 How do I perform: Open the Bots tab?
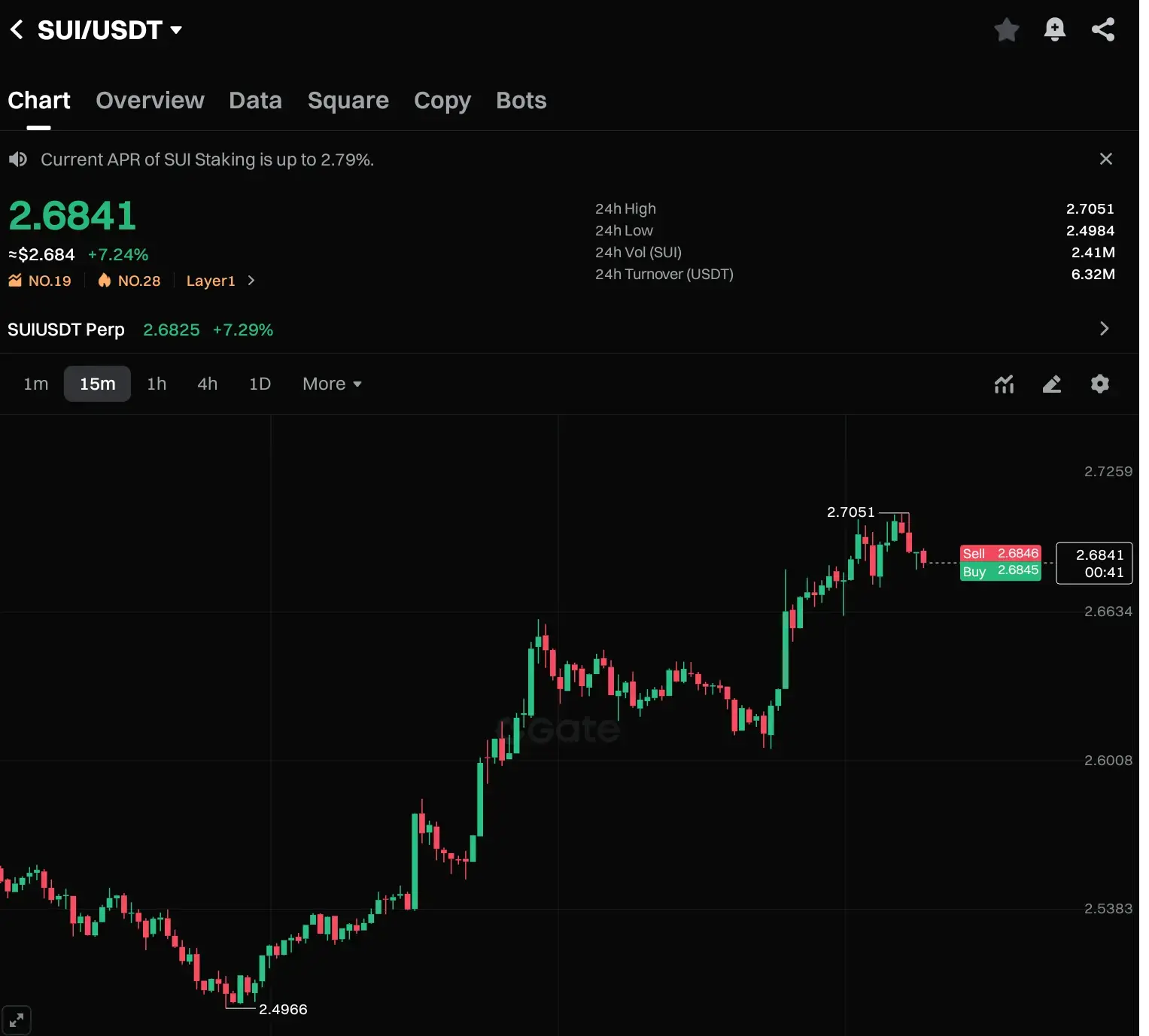(521, 101)
